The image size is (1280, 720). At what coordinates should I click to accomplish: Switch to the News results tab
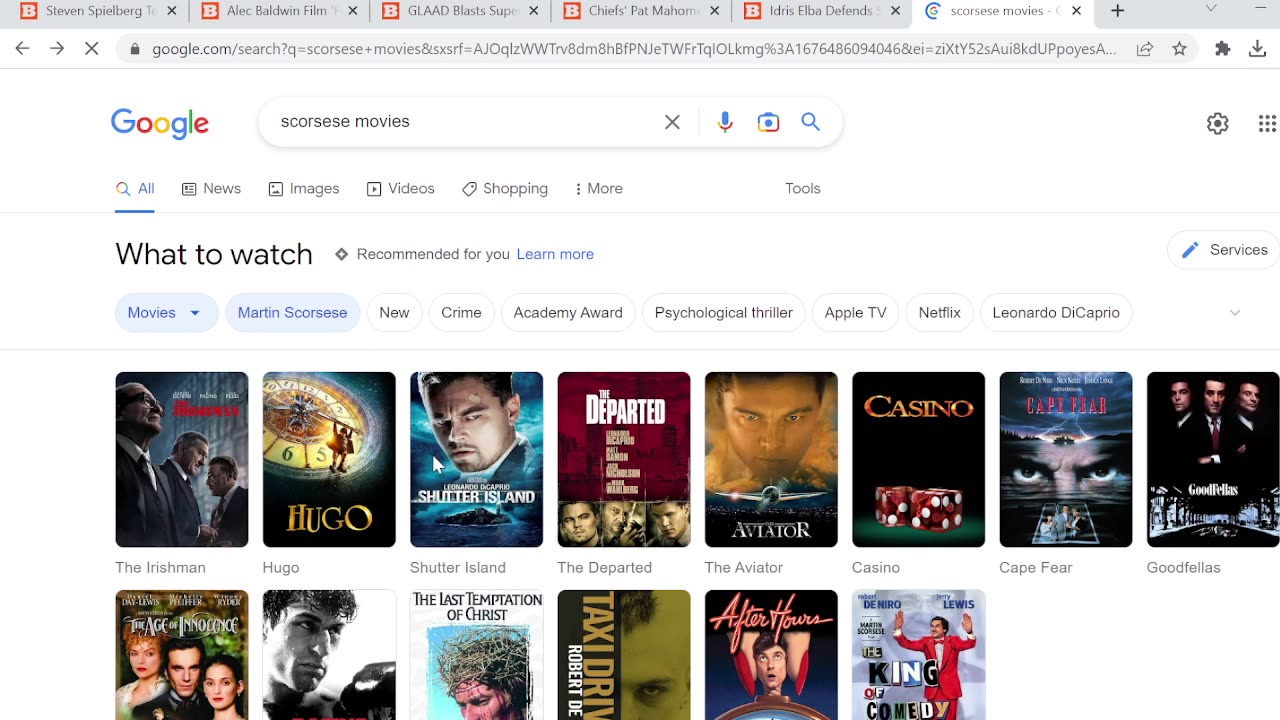pos(211,189)
